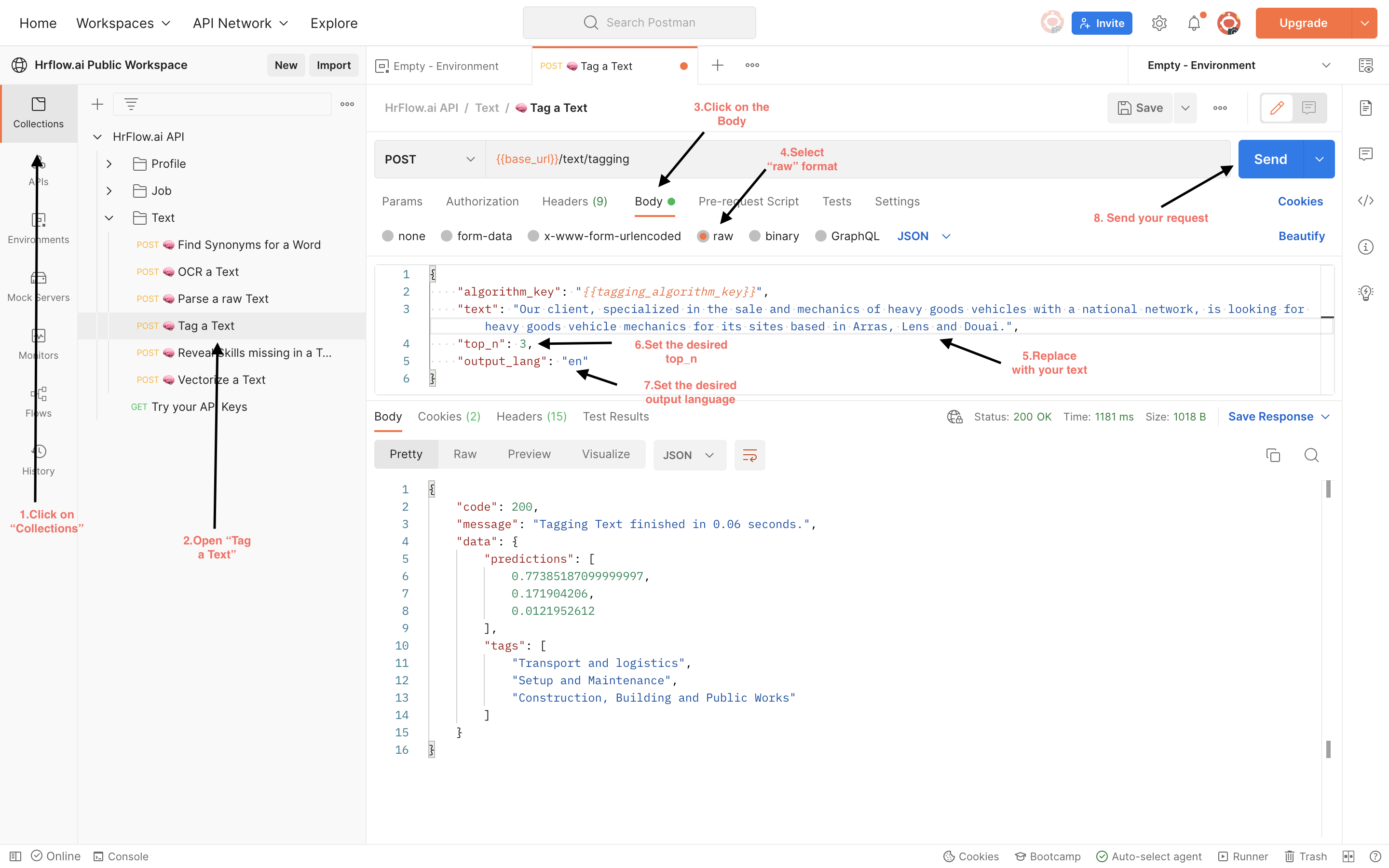1389x868 pixels.
Task: Open the Empty - Environment selector dropdown
Action: tap(1238, 66)
